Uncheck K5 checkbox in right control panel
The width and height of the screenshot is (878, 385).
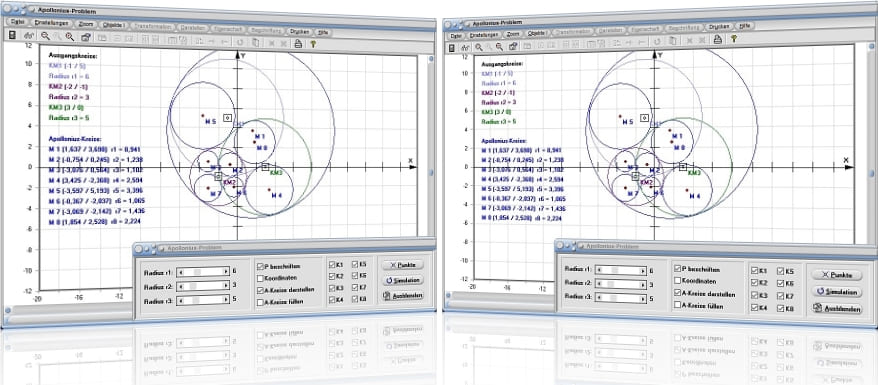[x=781, y=271]
